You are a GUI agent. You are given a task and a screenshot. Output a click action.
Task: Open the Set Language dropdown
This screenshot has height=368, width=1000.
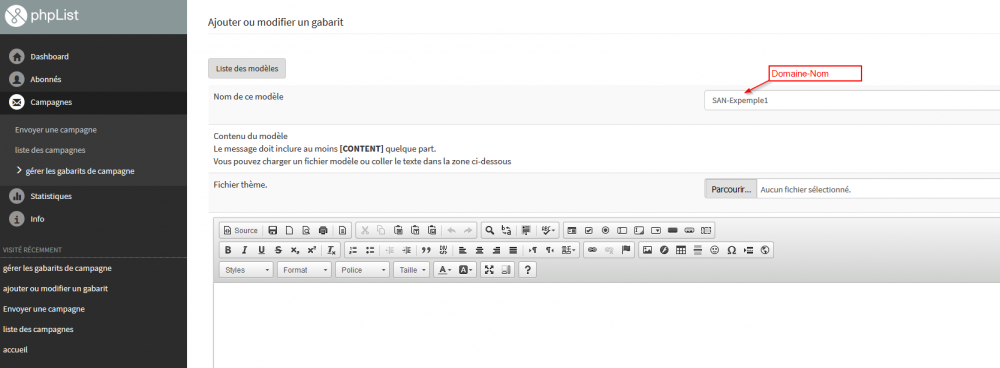tap(568, 250)
